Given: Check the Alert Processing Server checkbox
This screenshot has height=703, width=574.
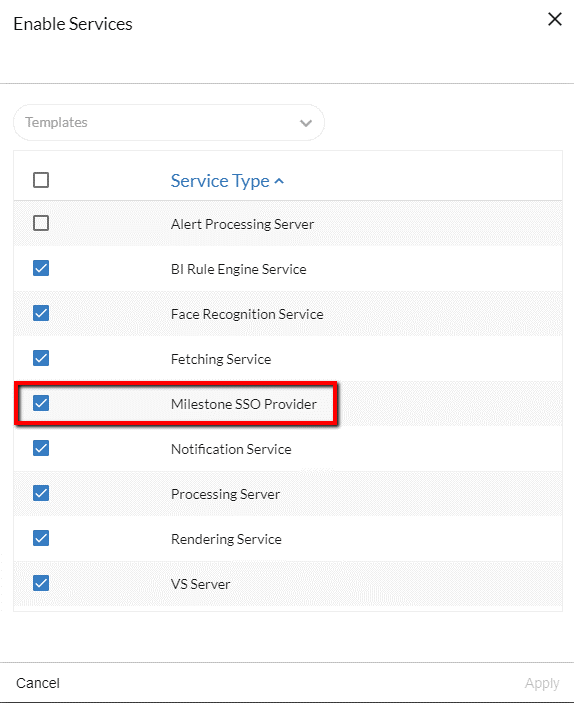Looking at the screenshot, I should point(41,223).
